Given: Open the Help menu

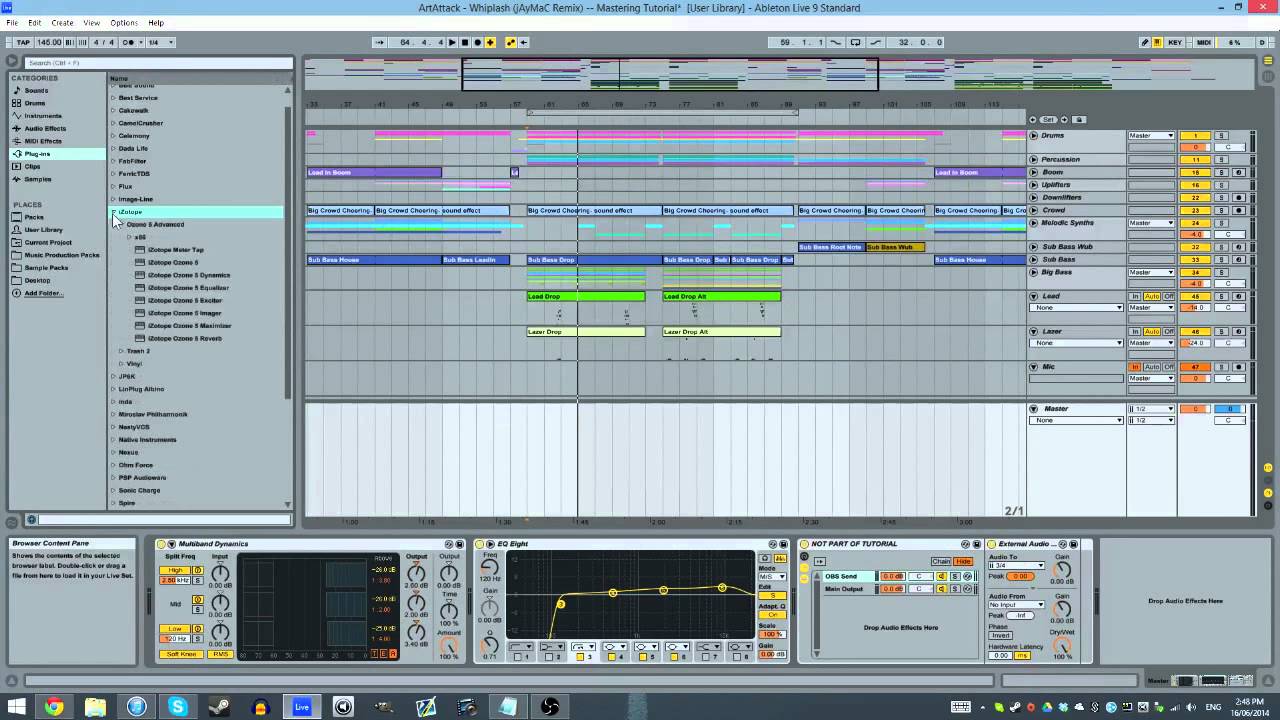Looking at the screenshot, I should pos(156,22).
